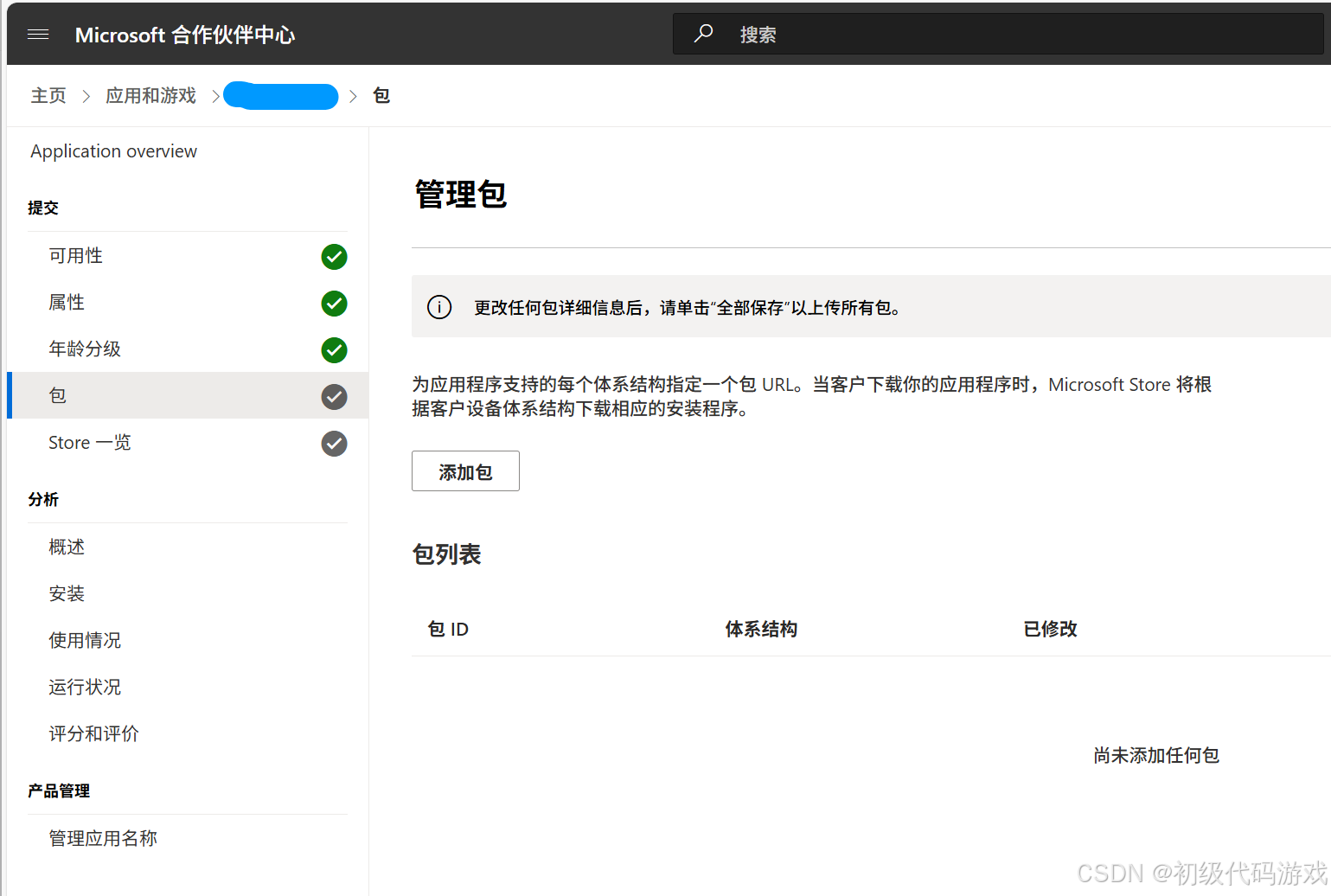Open 属性 submission section
Image resolution: width=1331 pixels, height=896 pixels.
[x=188, y=303]
